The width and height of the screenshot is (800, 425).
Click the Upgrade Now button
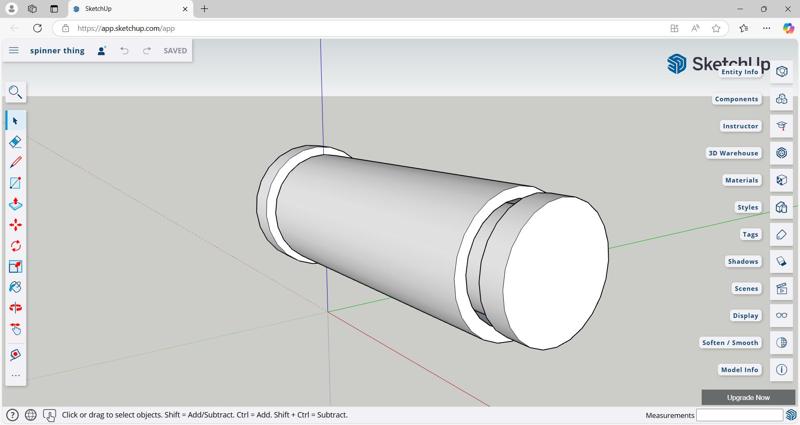(748, 397)
